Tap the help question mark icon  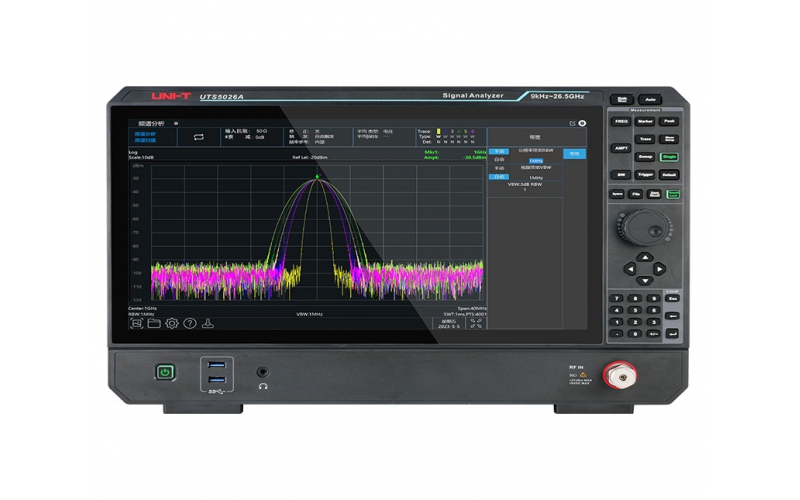pos(190,323)
